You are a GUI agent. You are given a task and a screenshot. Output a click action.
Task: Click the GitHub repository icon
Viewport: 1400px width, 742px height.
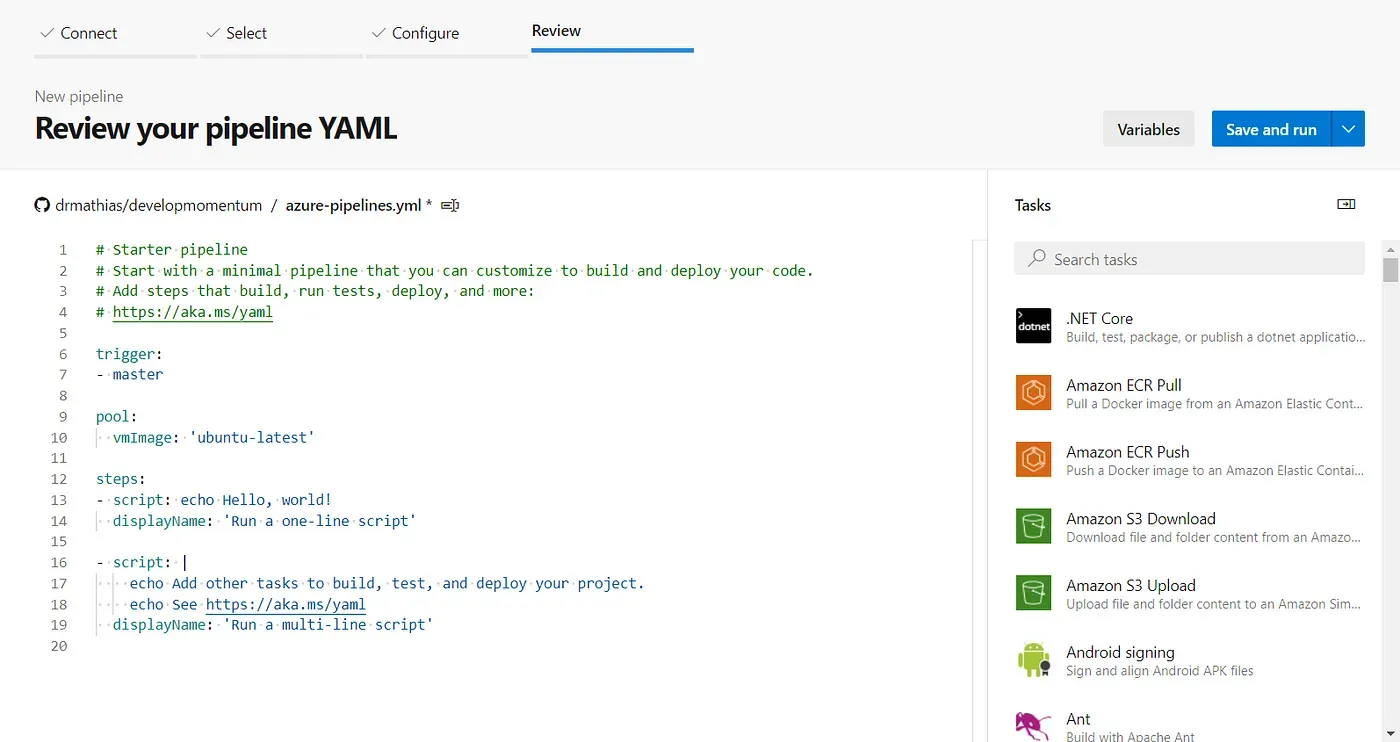click(x=42, y=205)
